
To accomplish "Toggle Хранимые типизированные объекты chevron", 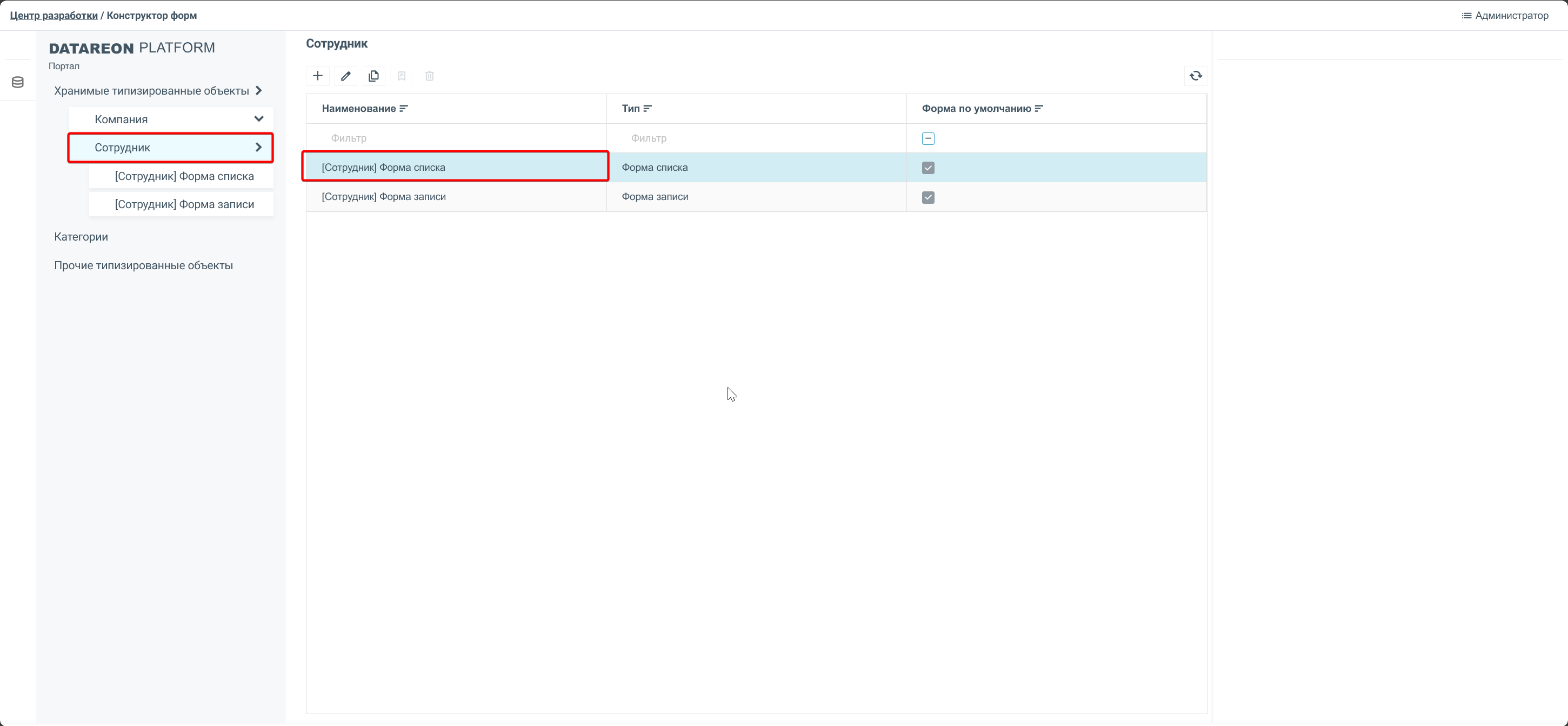I will click(259, 91).
